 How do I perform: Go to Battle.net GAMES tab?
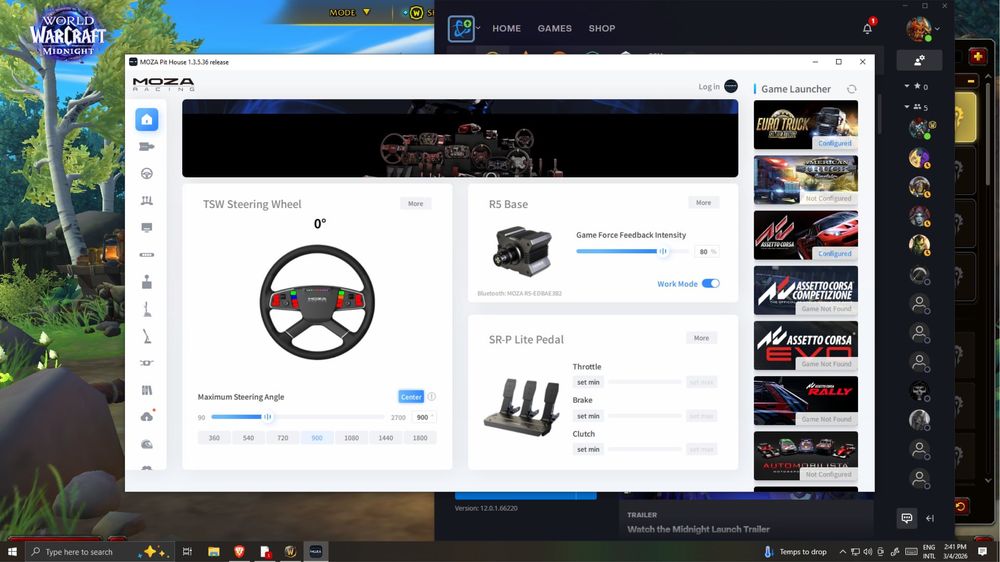(x=554, y=29)
